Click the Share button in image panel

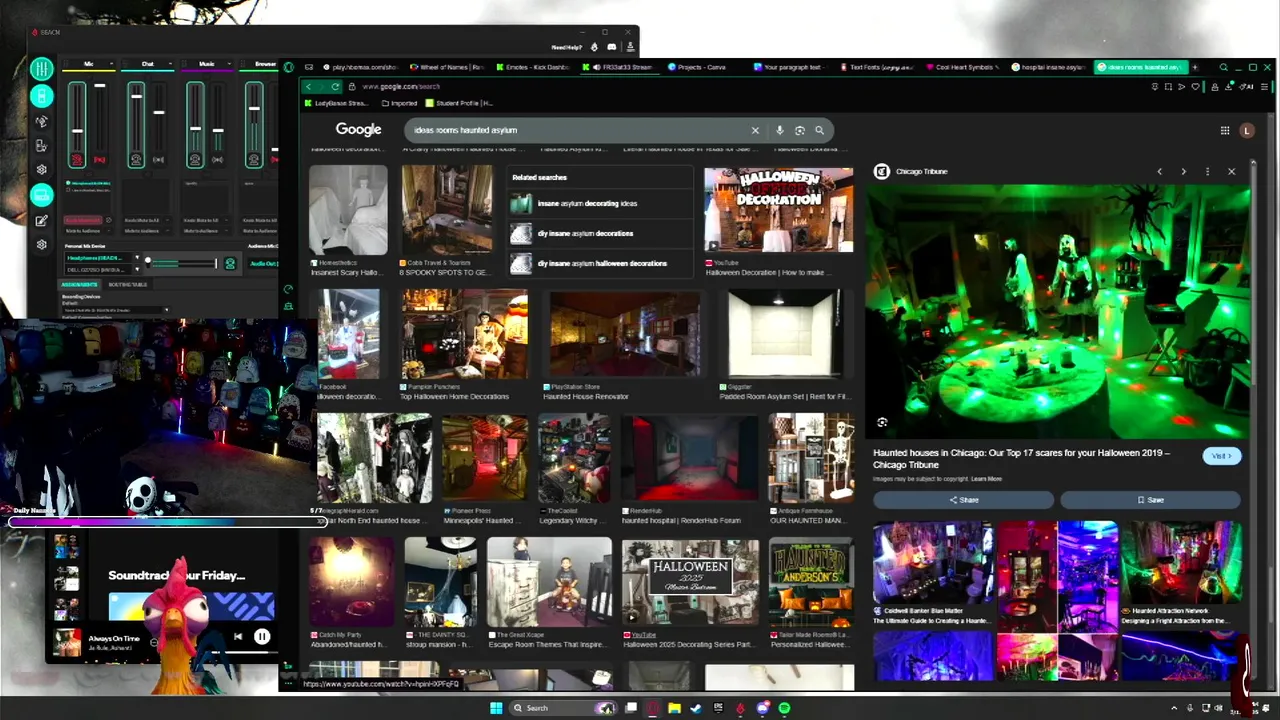[964, 500]
